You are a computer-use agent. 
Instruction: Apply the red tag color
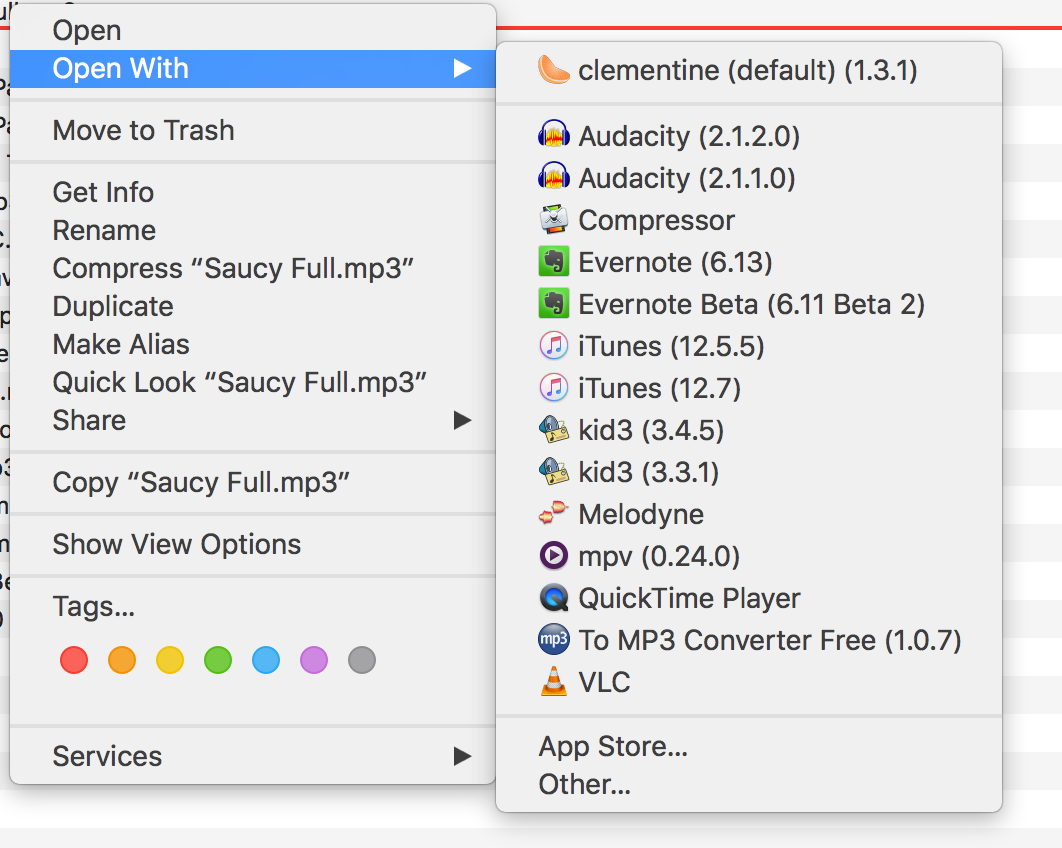click(74, 660)
